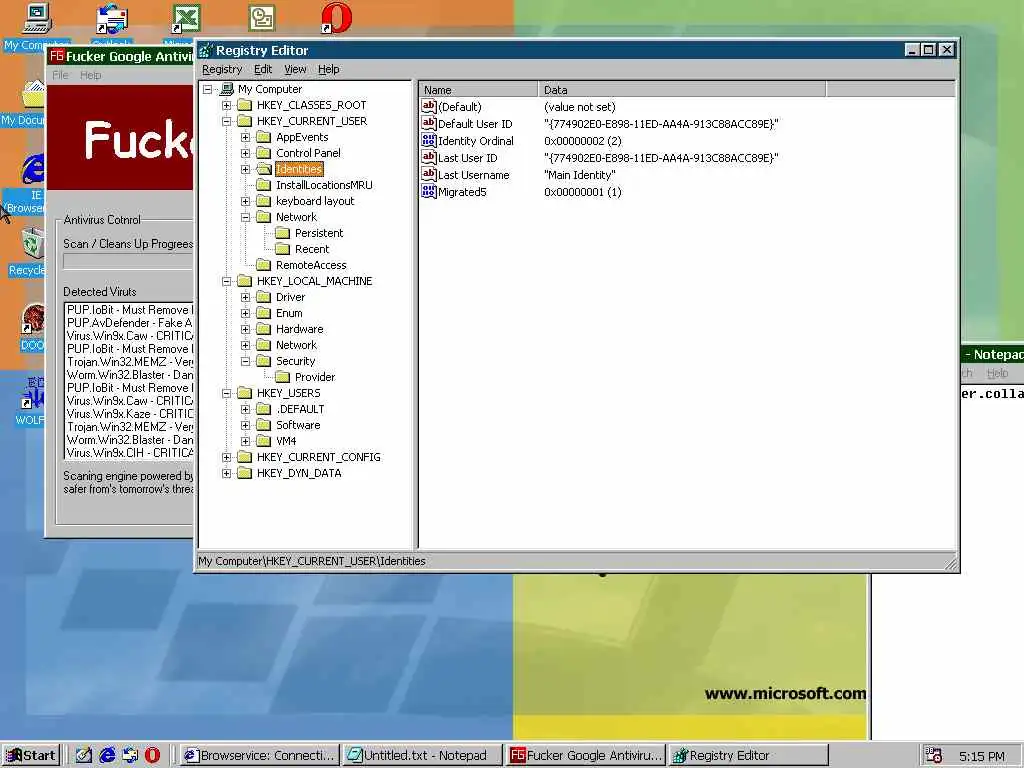Expand the Identities key
This screenshot has width=1024, height=768.
246,169
